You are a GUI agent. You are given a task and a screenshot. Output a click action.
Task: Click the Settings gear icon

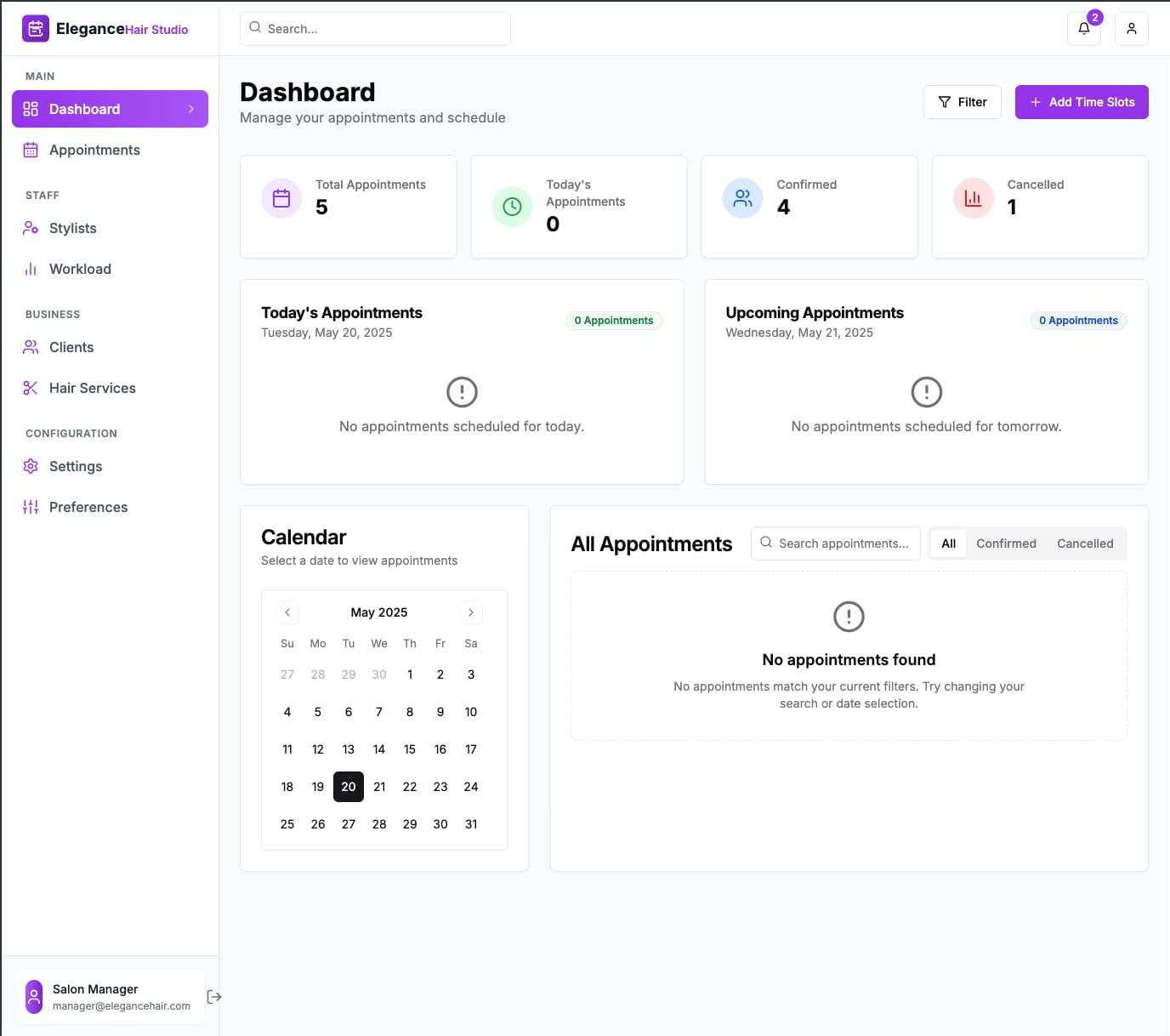pos(31,466)
